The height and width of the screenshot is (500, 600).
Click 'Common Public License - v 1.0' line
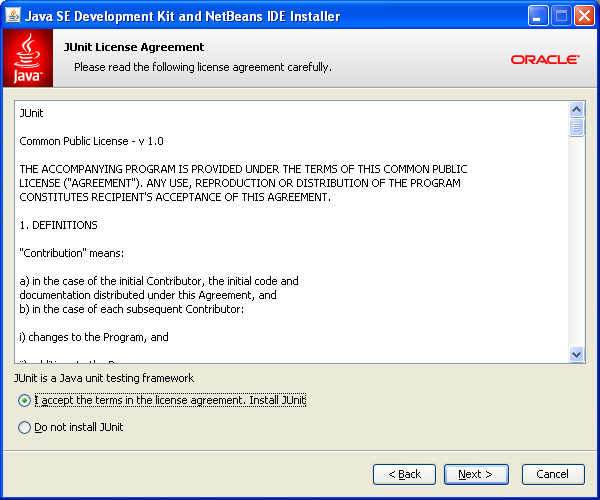pyautogui.click(x=91, y=141)
